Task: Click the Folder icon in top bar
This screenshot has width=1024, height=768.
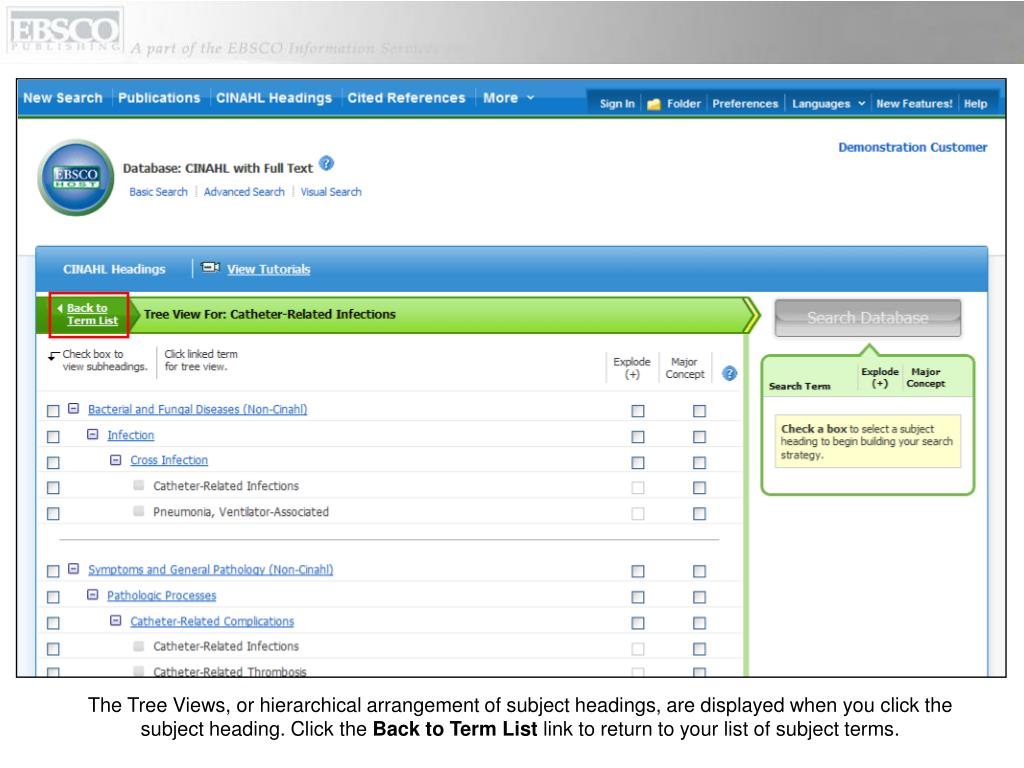Action: pyautogui.click(x=654, y=104)
